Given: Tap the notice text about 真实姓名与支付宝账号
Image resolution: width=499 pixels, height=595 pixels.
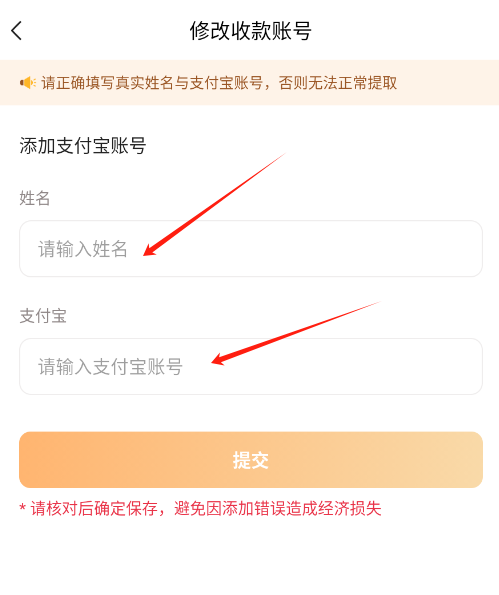Looking at the screenshot, I should pos(152,83).
